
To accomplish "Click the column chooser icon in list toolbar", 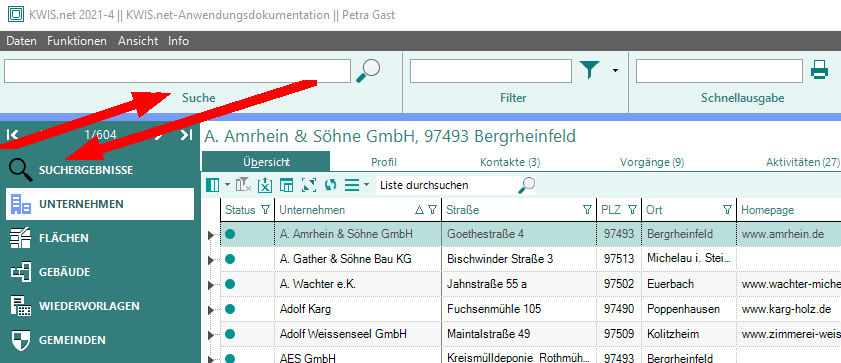I will coord(213,185).
